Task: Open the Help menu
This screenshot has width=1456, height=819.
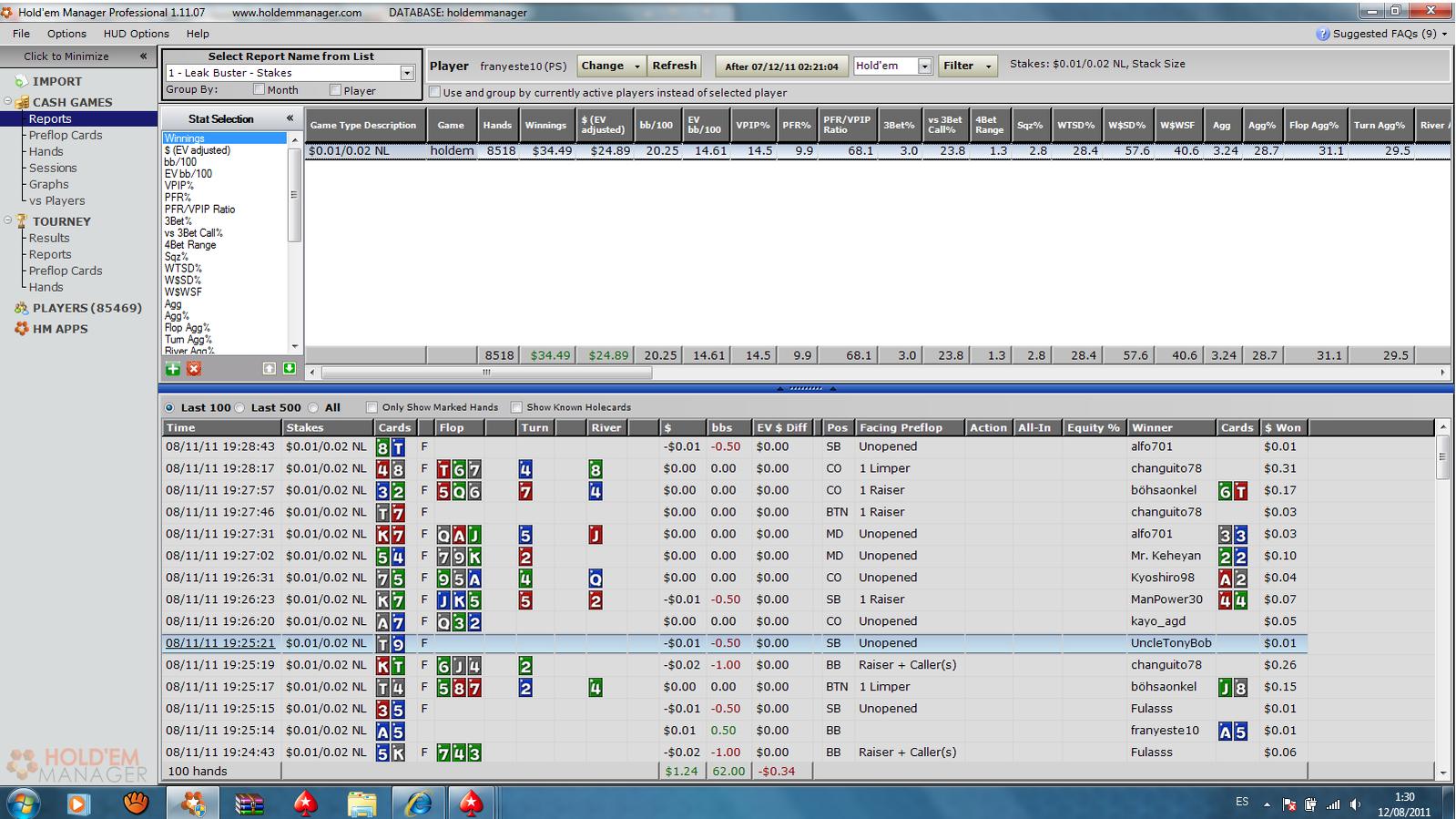Action: [198, 34]
